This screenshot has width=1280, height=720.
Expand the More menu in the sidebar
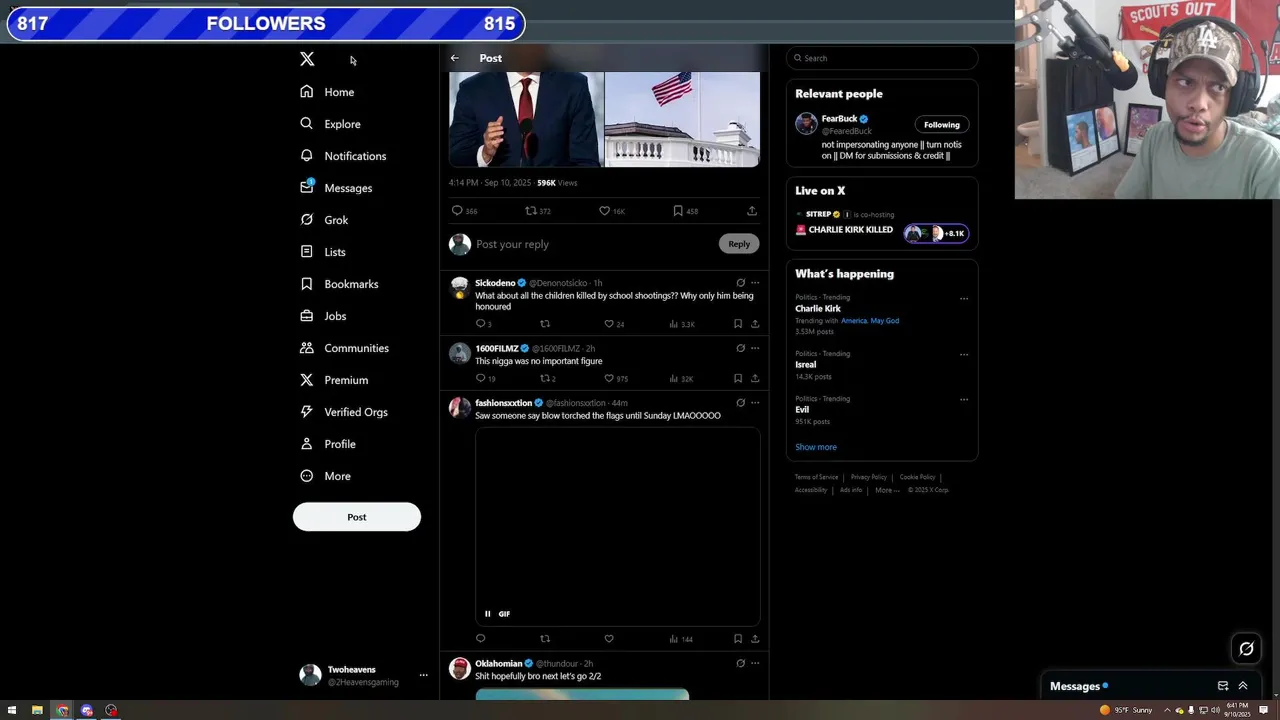pyautogui.click(x=326, y=476)
